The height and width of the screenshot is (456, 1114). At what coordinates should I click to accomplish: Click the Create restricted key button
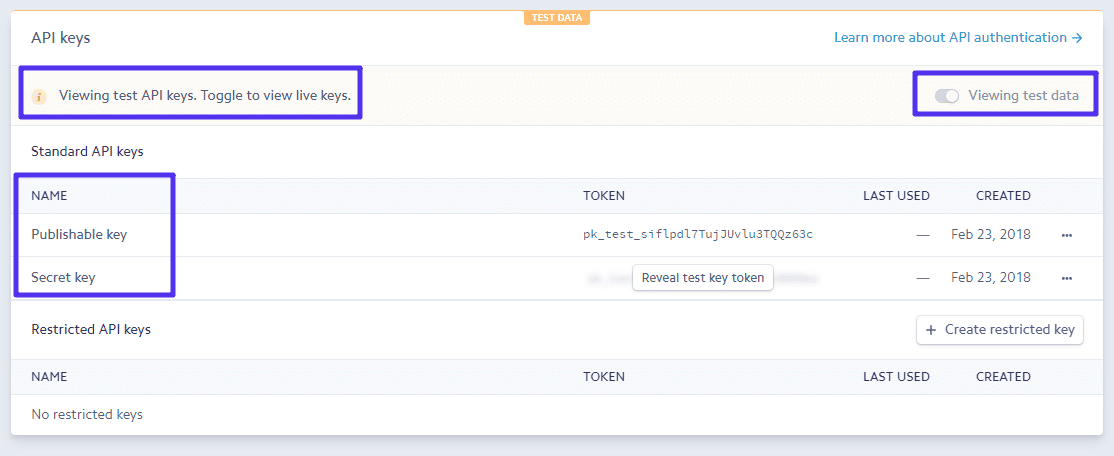click(999, 330)
